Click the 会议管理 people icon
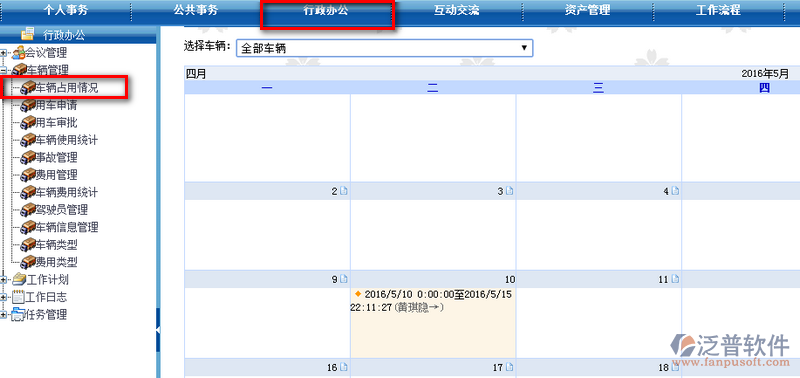 pos(18,53)
